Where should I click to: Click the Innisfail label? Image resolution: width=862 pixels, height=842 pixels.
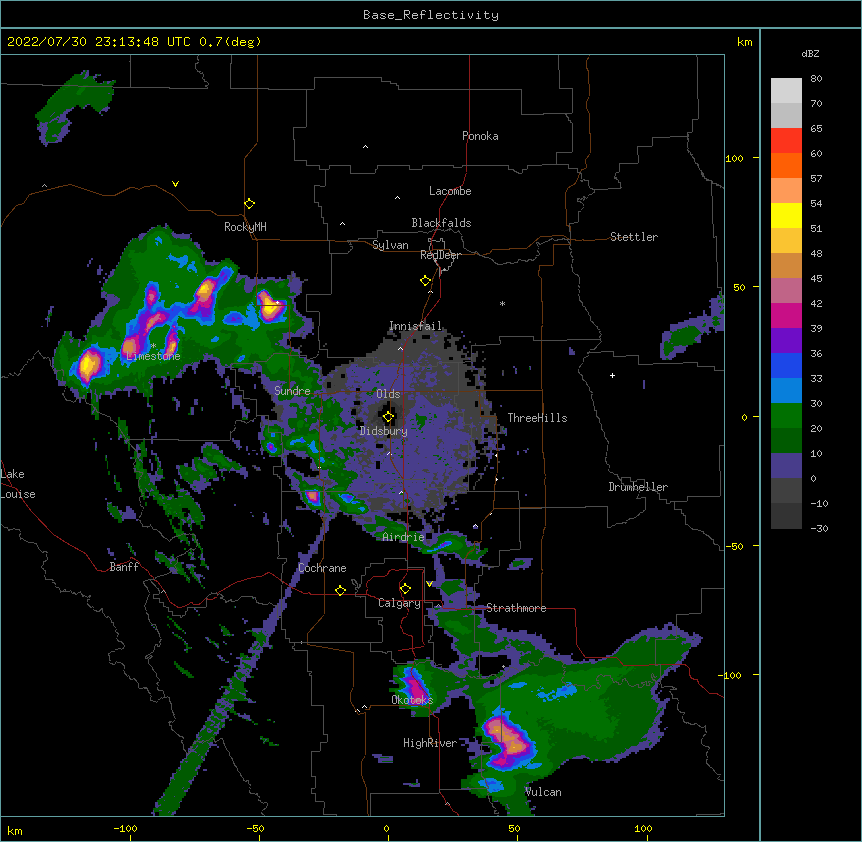click(x=415, y=326)
